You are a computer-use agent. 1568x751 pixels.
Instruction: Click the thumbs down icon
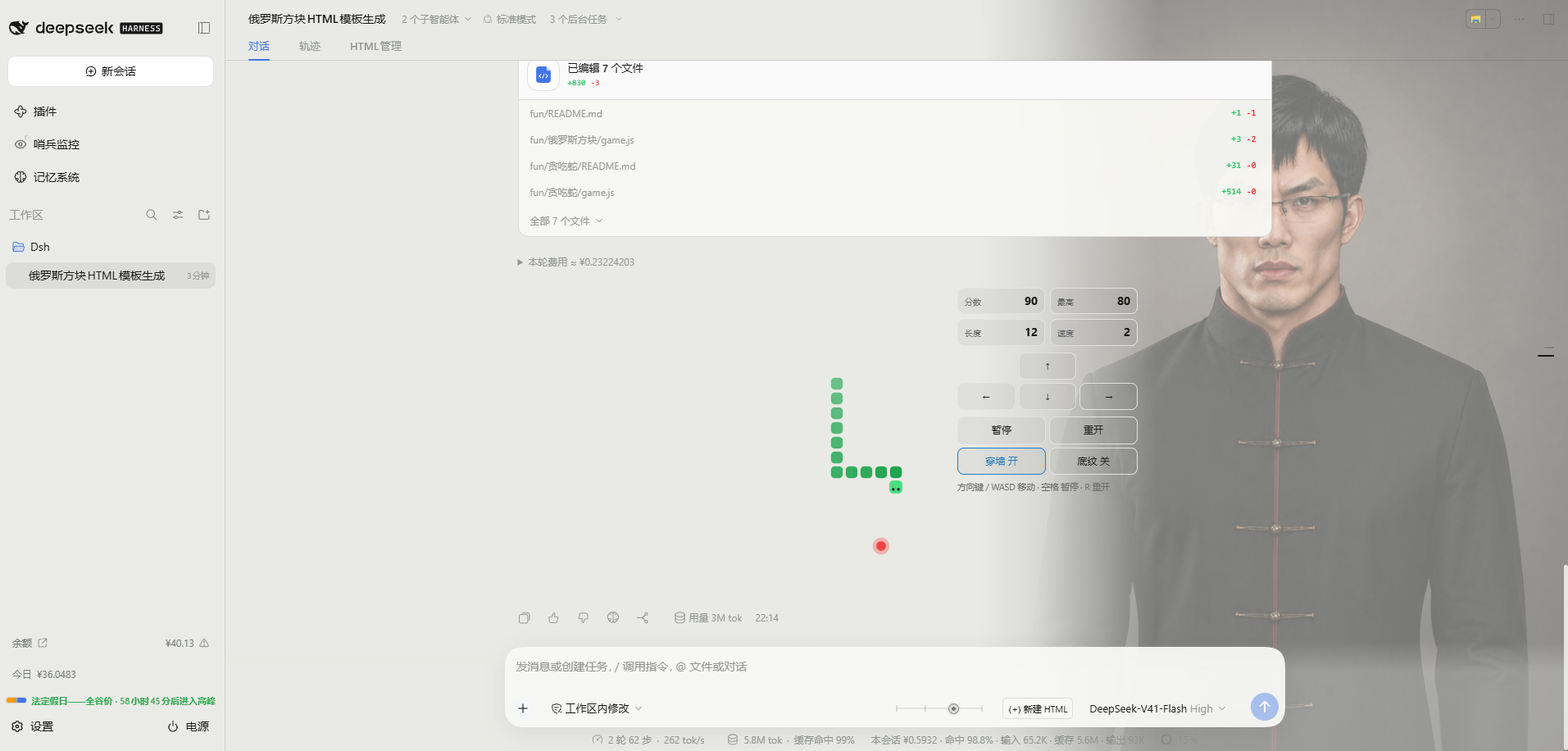(x=584, y=618)
